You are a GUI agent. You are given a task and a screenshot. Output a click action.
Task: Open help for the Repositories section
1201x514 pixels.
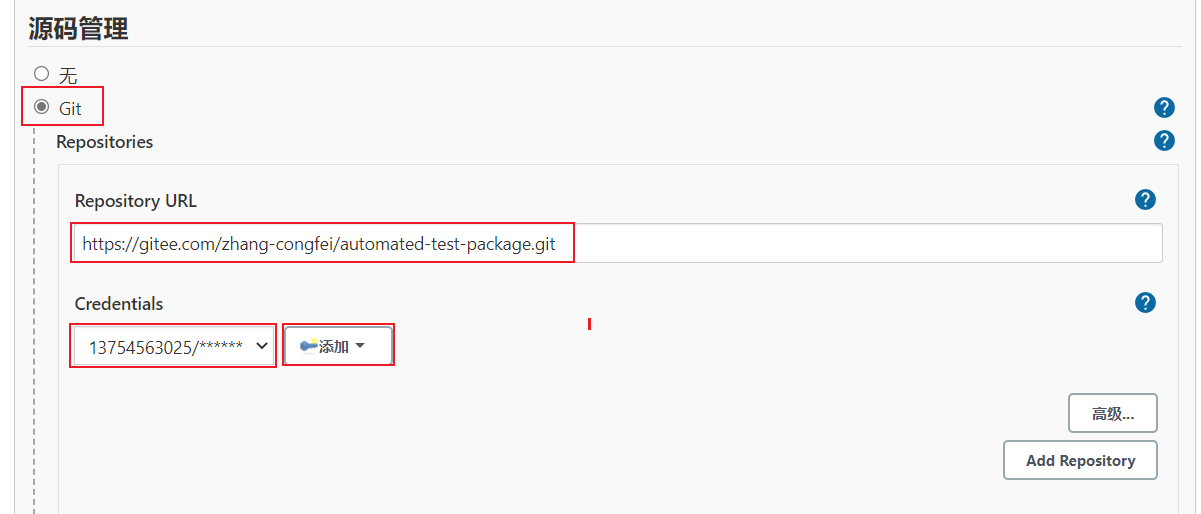tap(1164, 141)
